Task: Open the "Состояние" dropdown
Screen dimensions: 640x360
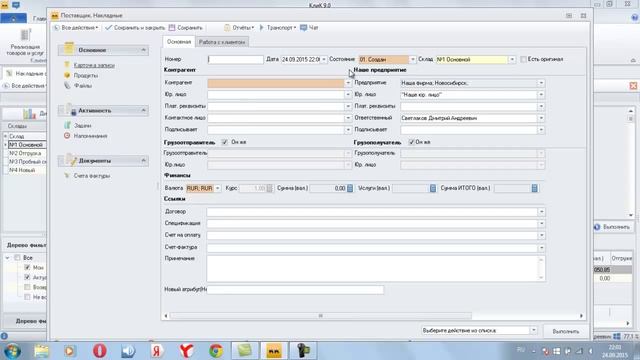Action: point(412,60)
